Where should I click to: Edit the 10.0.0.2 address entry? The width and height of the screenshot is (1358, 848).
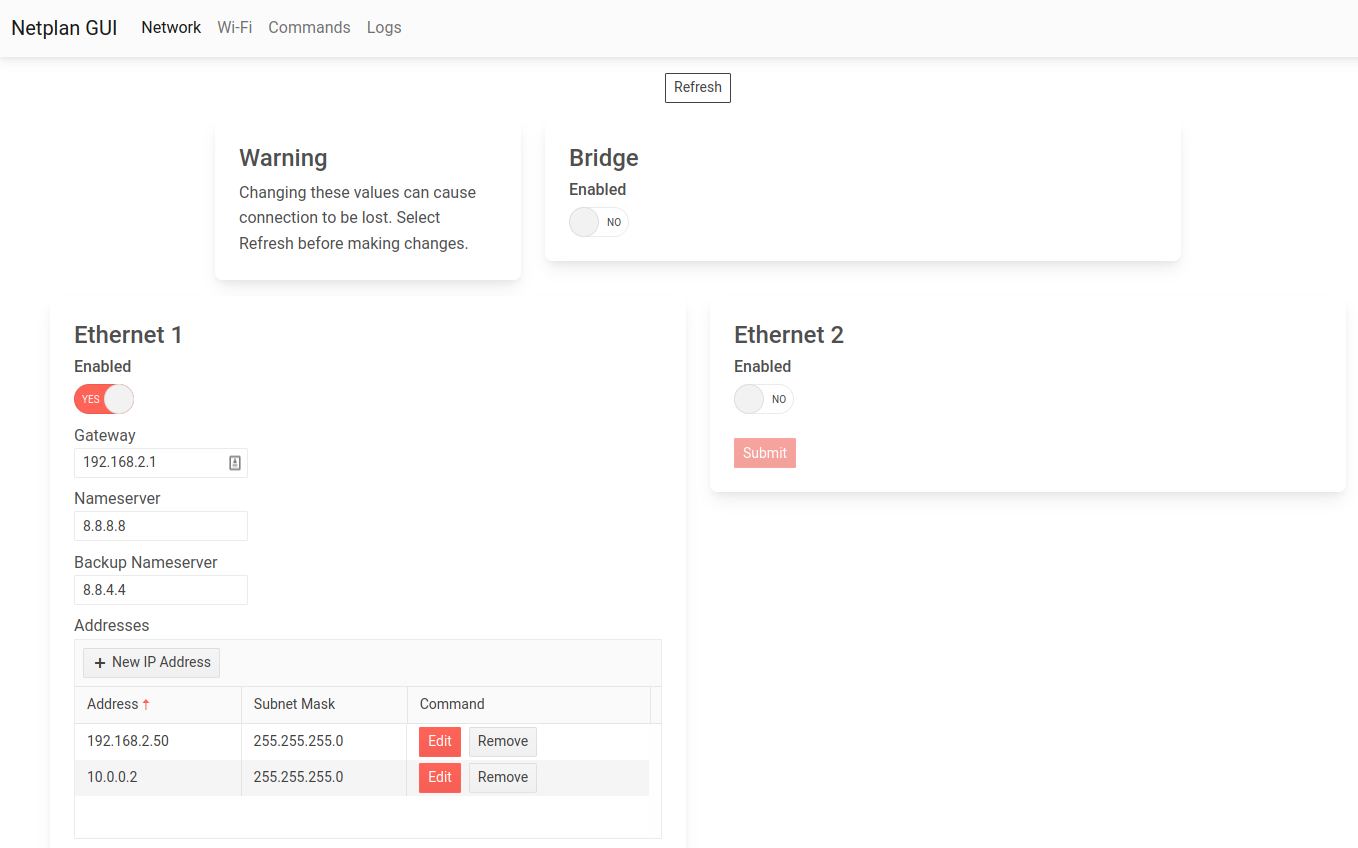click(x=439, y=777)
